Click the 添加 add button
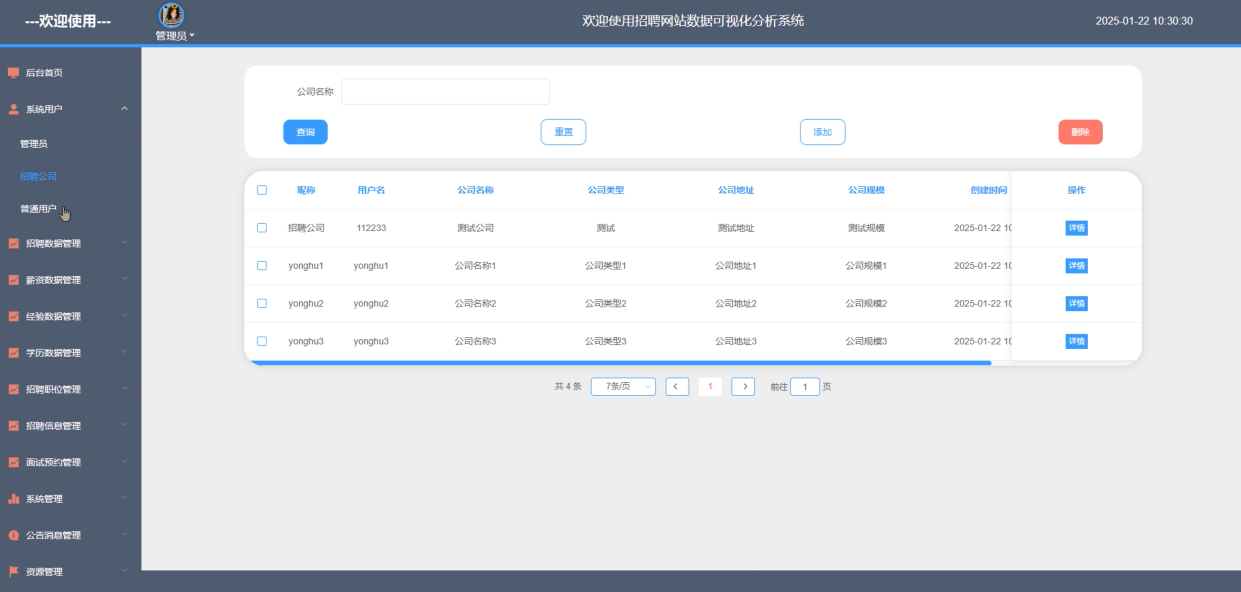 (x=822, y=132)
